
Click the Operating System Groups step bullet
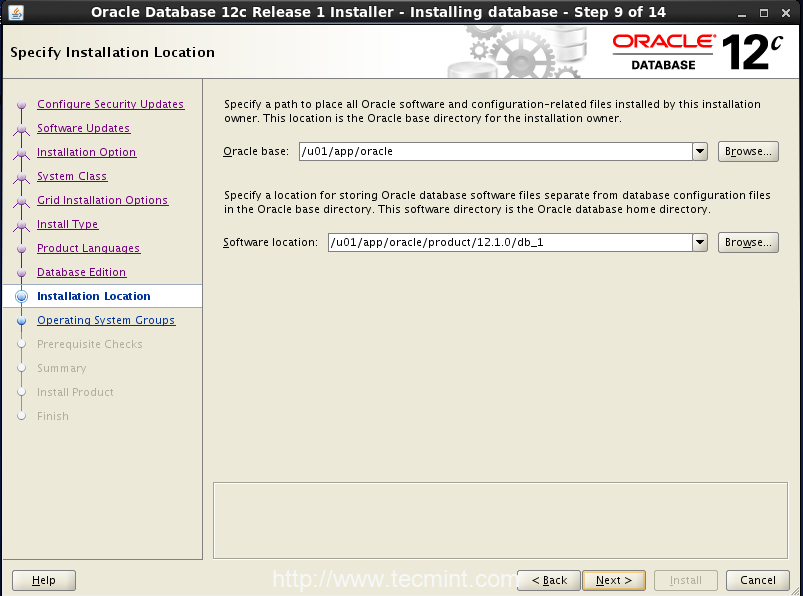tap(22, 321)
